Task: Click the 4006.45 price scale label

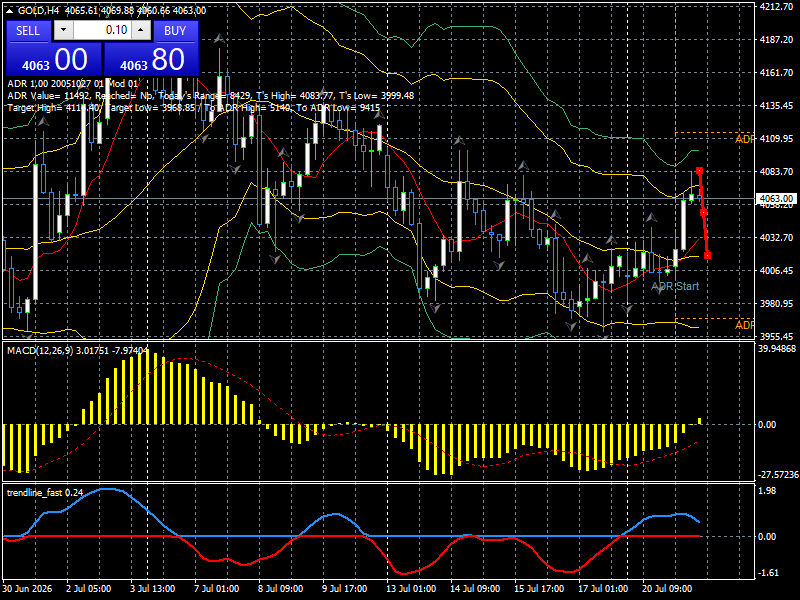Action: pos(776,270)
